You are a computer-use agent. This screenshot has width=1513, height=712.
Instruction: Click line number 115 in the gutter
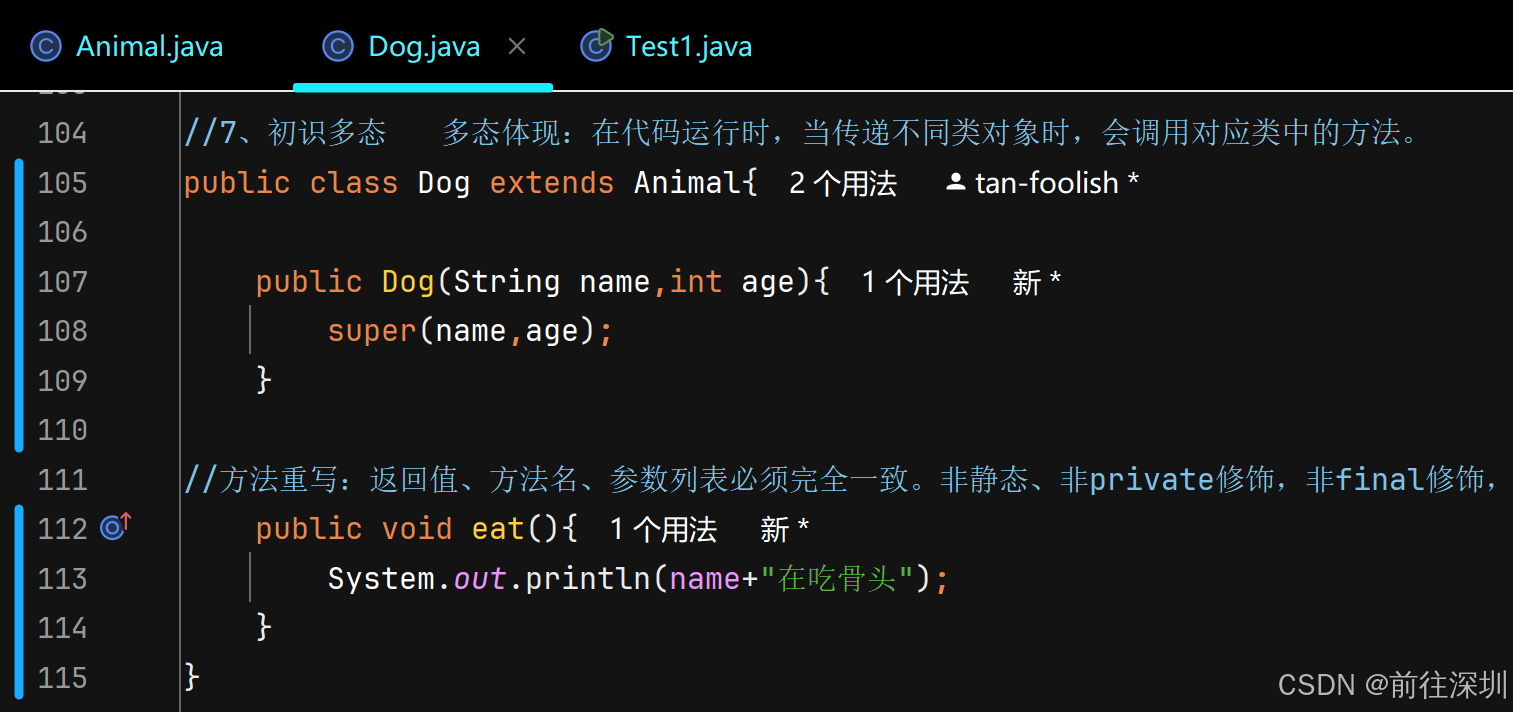(62, 678)
